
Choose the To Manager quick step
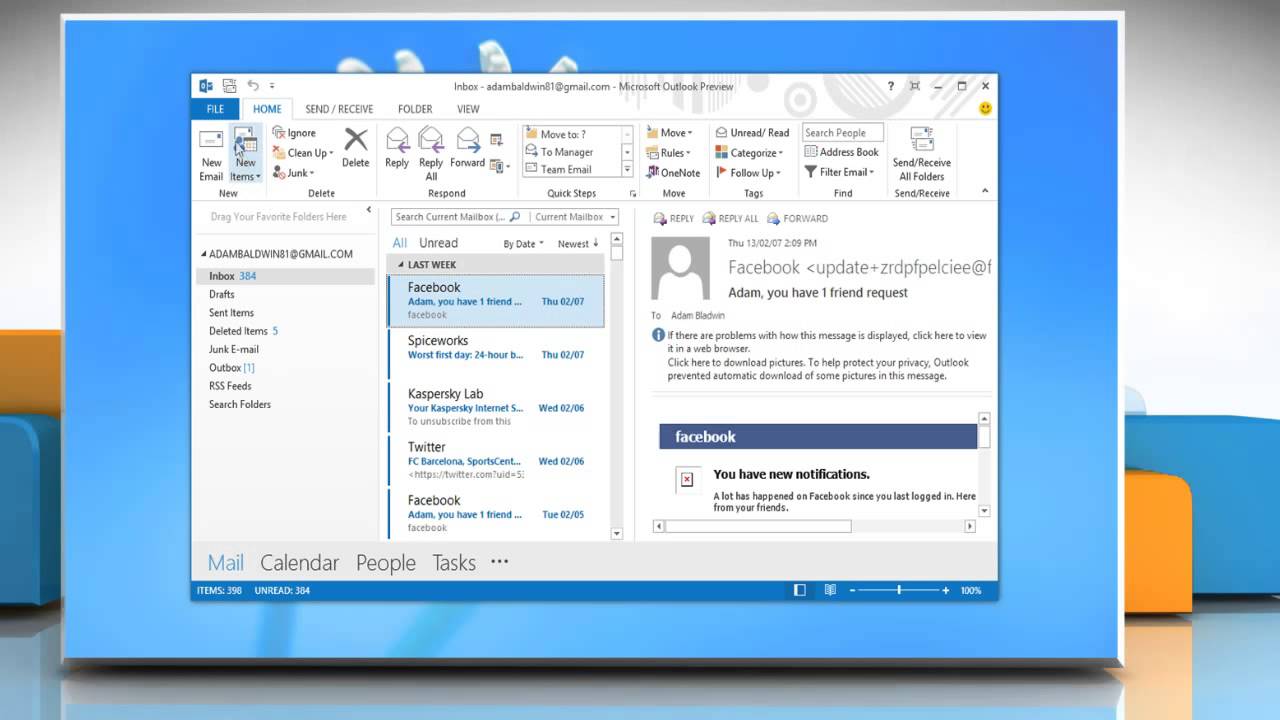pyautogui.click(x=571, y=152)
